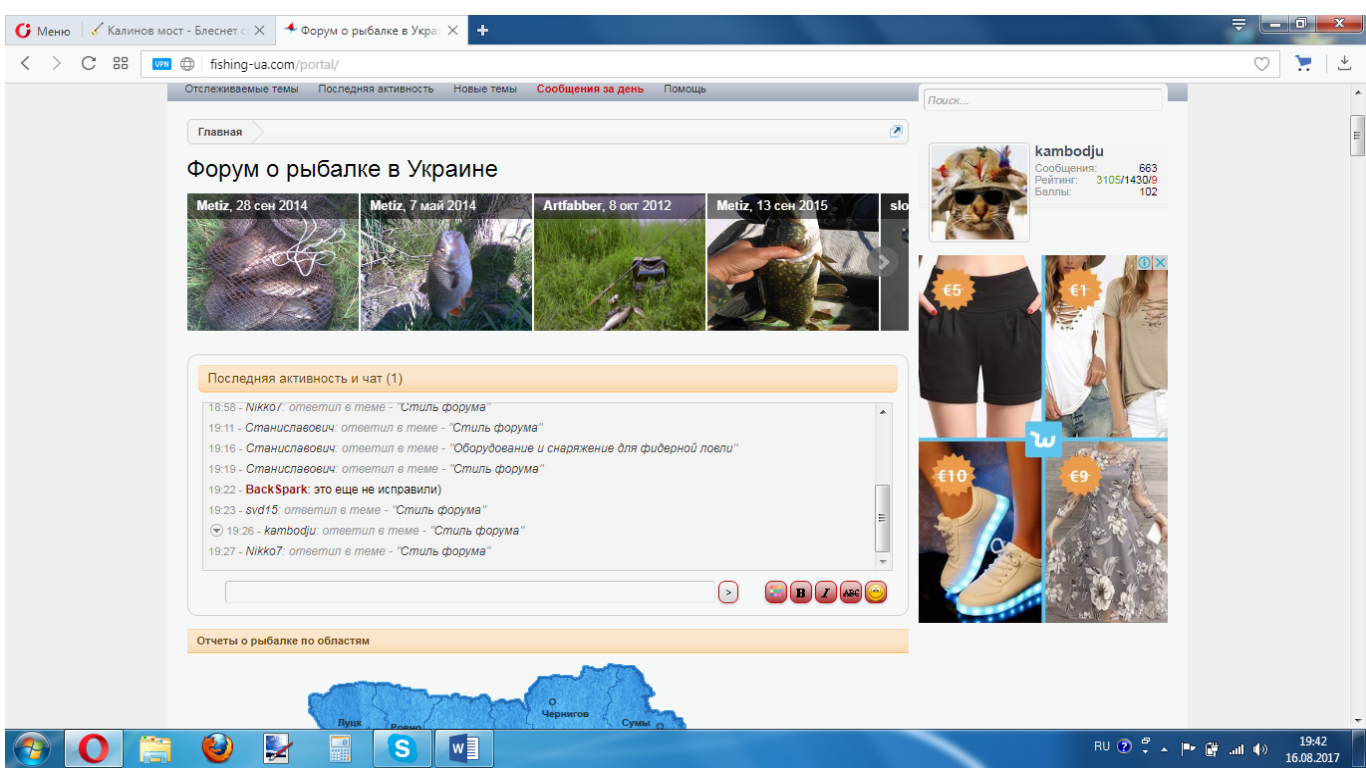The image size is (1366, 768).
Task: Click the chat message input field
Action: [469, 592]
